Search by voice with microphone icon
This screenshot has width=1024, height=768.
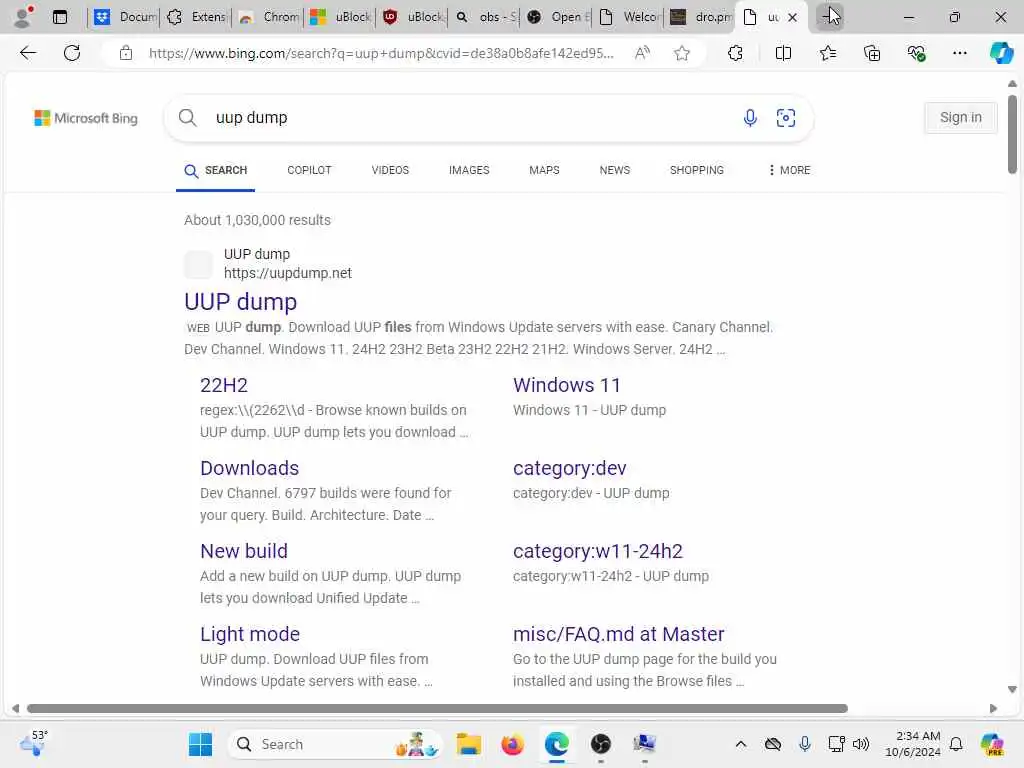pyautogui.click(x=750, y=118)
